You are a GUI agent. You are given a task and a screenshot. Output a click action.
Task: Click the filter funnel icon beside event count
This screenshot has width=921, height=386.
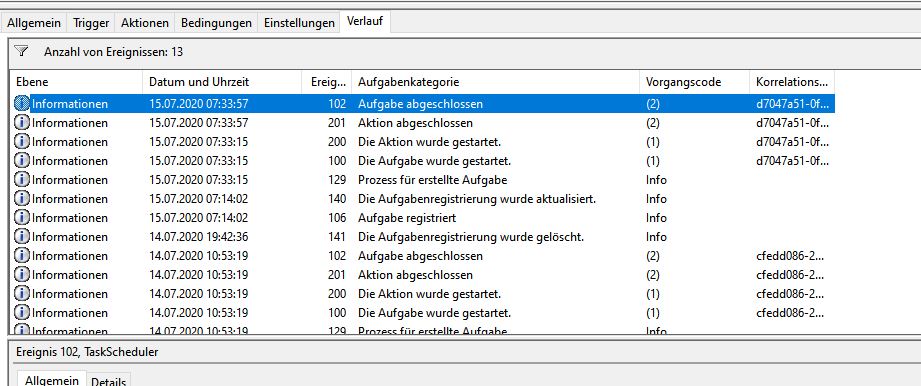click(x=22, y=51)
